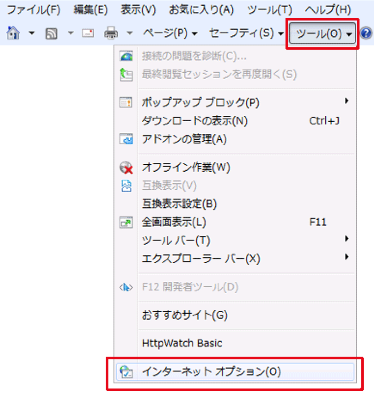Choose HttpWatch Basic
The width and height of the screenshot is (374, 400).
182,343
